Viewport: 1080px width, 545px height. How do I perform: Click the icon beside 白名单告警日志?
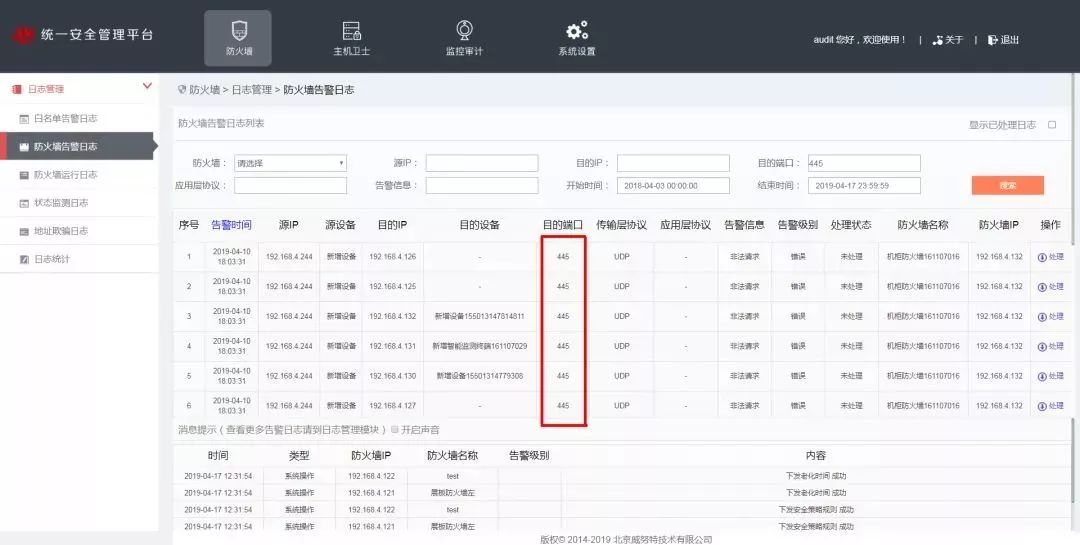pos(24,119)
